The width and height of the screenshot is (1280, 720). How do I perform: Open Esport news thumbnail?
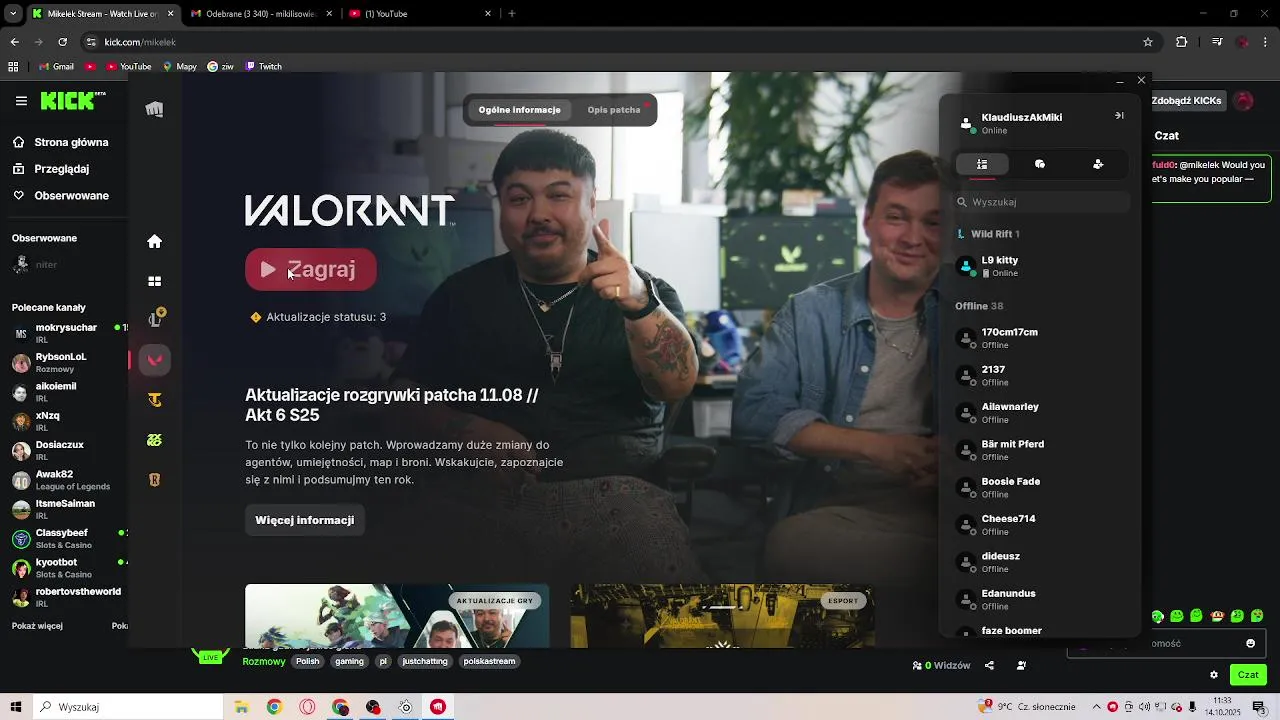point(722,616)
